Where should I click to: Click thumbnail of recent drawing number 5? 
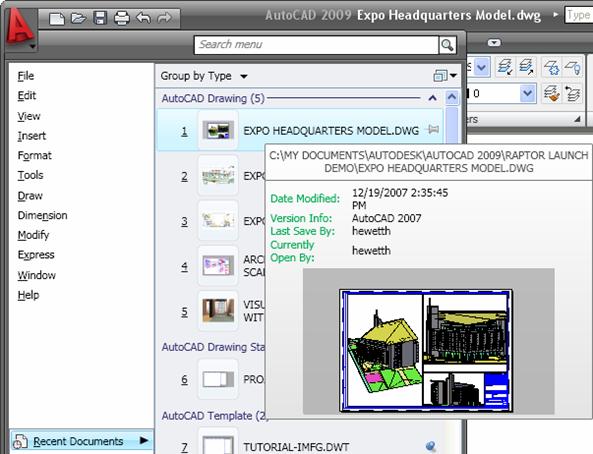click(218, 311)
